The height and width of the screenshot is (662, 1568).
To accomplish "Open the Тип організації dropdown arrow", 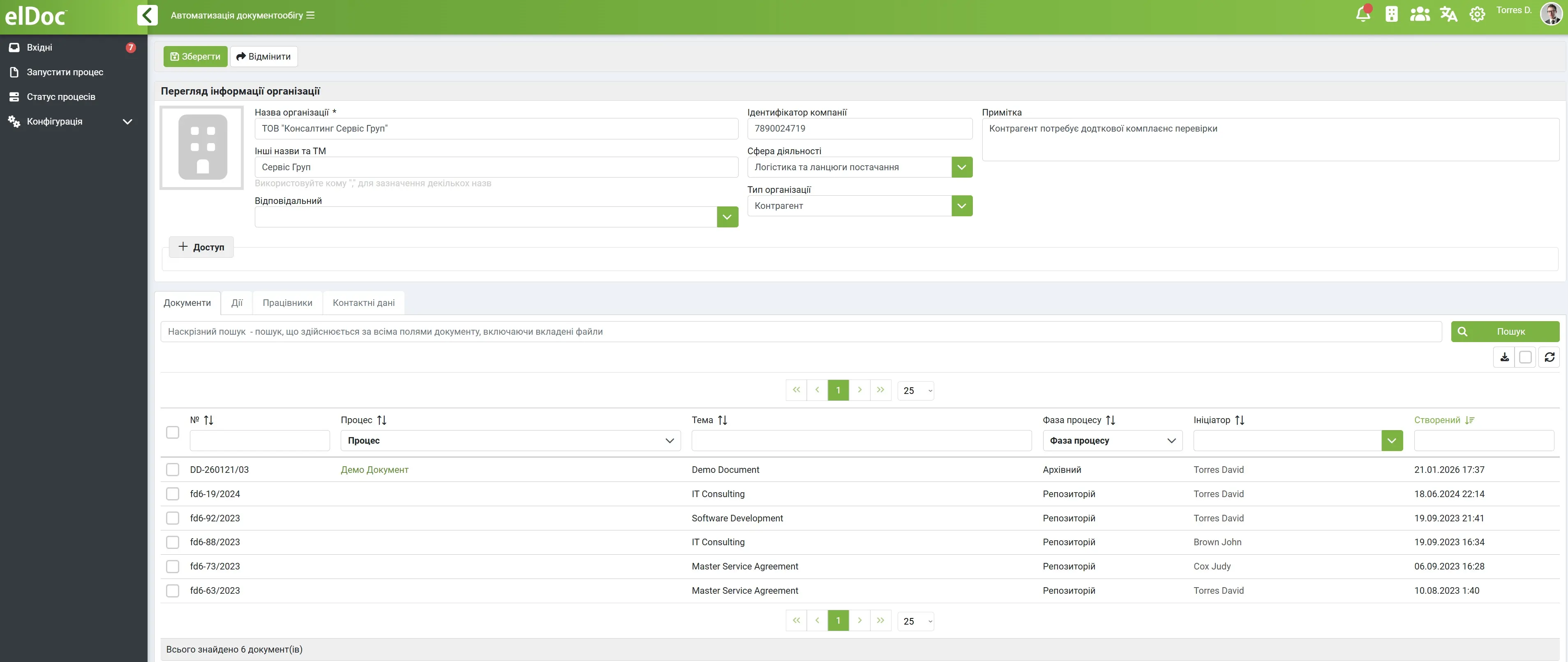I will coord(961,206).
